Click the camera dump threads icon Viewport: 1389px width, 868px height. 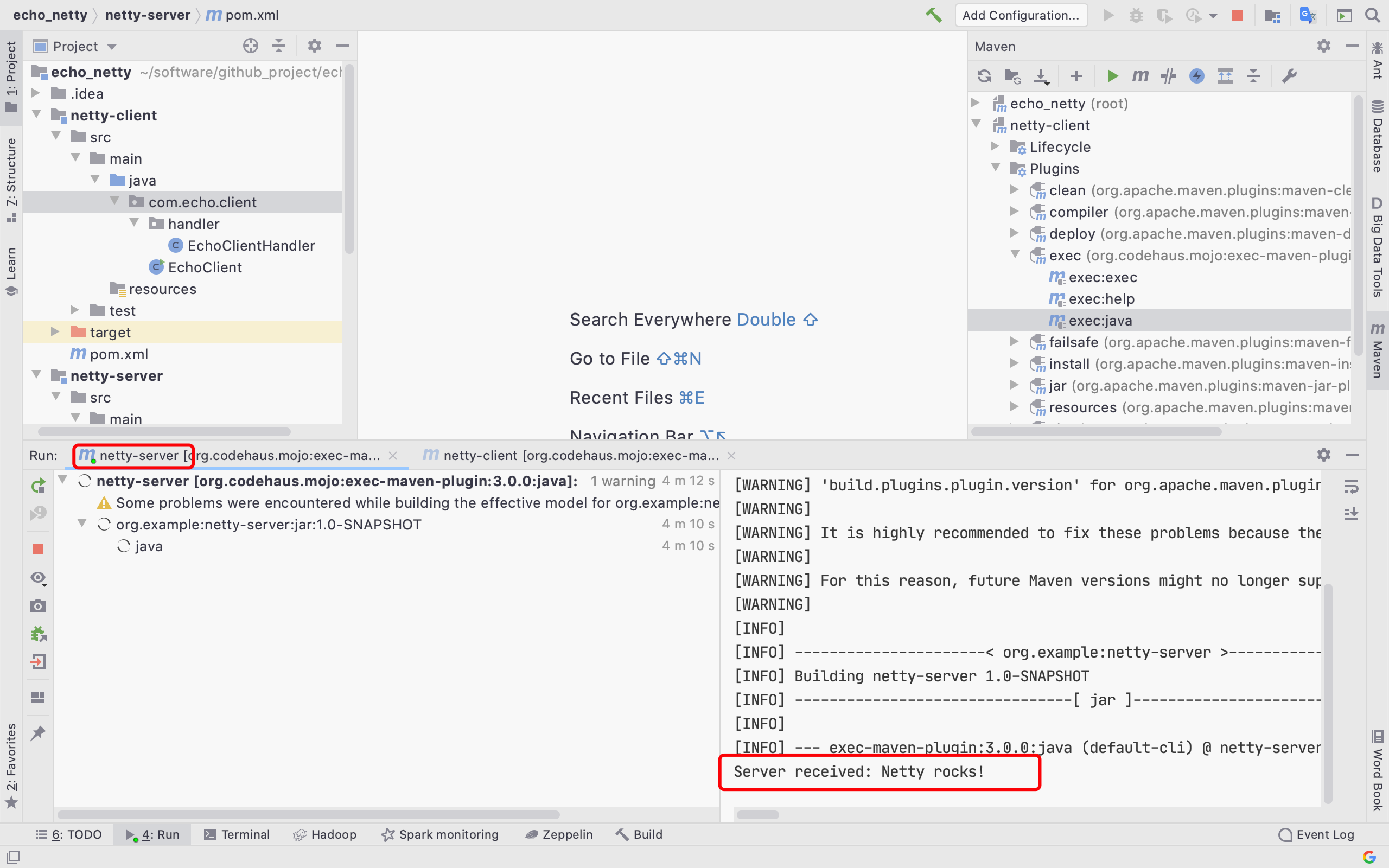[39, 605]
